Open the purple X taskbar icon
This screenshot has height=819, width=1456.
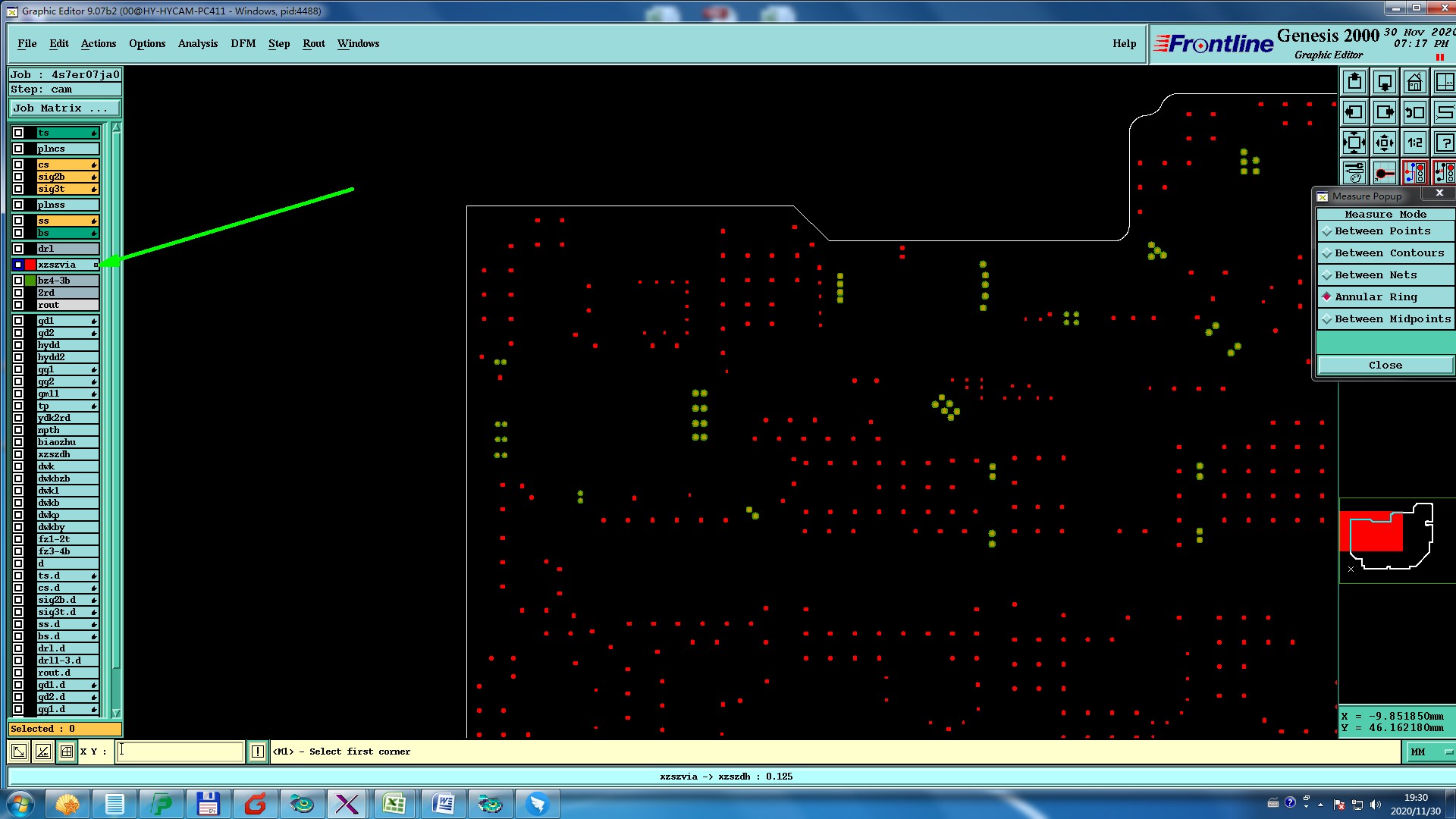point(347,804)
